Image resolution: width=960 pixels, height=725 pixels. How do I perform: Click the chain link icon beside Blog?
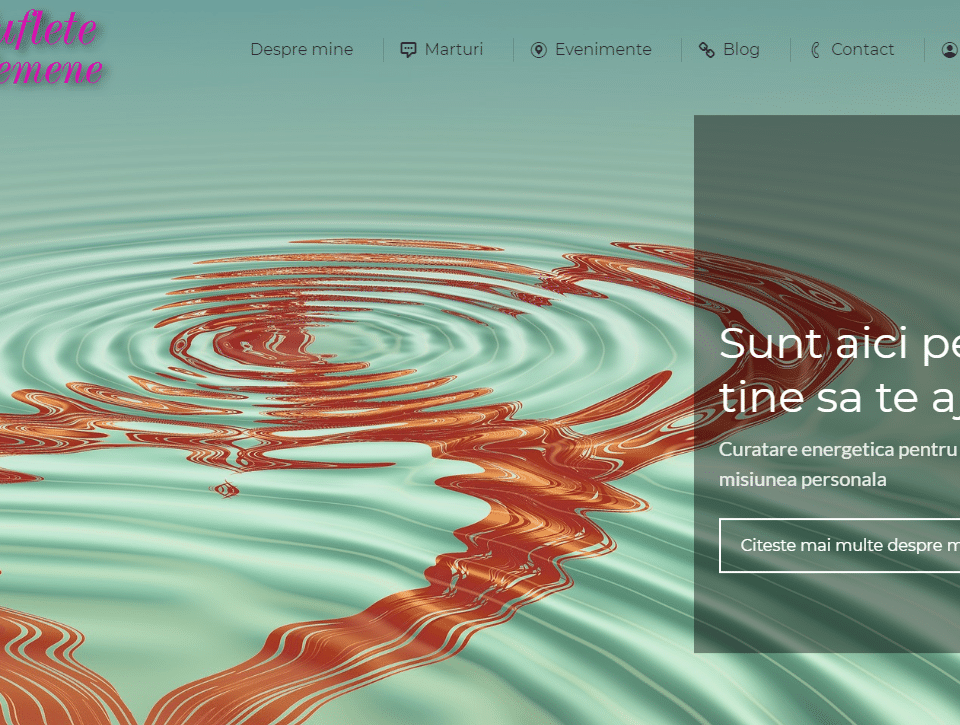pyautogui.click(x=706, y=50)
